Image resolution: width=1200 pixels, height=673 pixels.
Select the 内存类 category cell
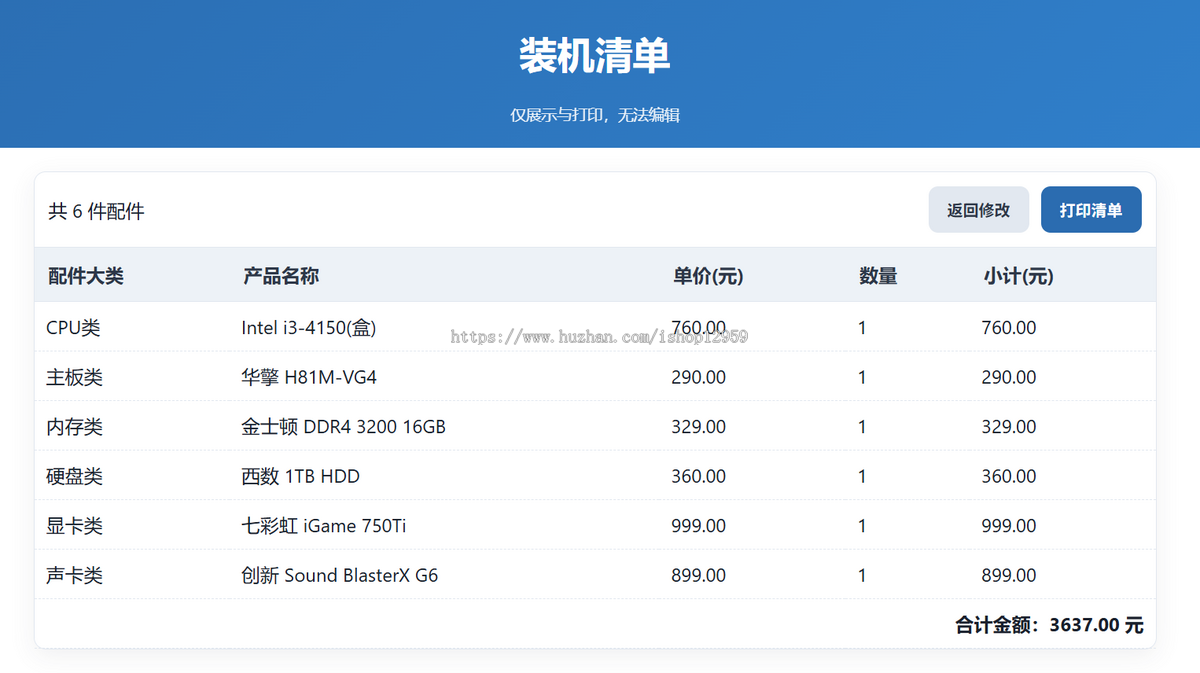[x=74, y=427]
